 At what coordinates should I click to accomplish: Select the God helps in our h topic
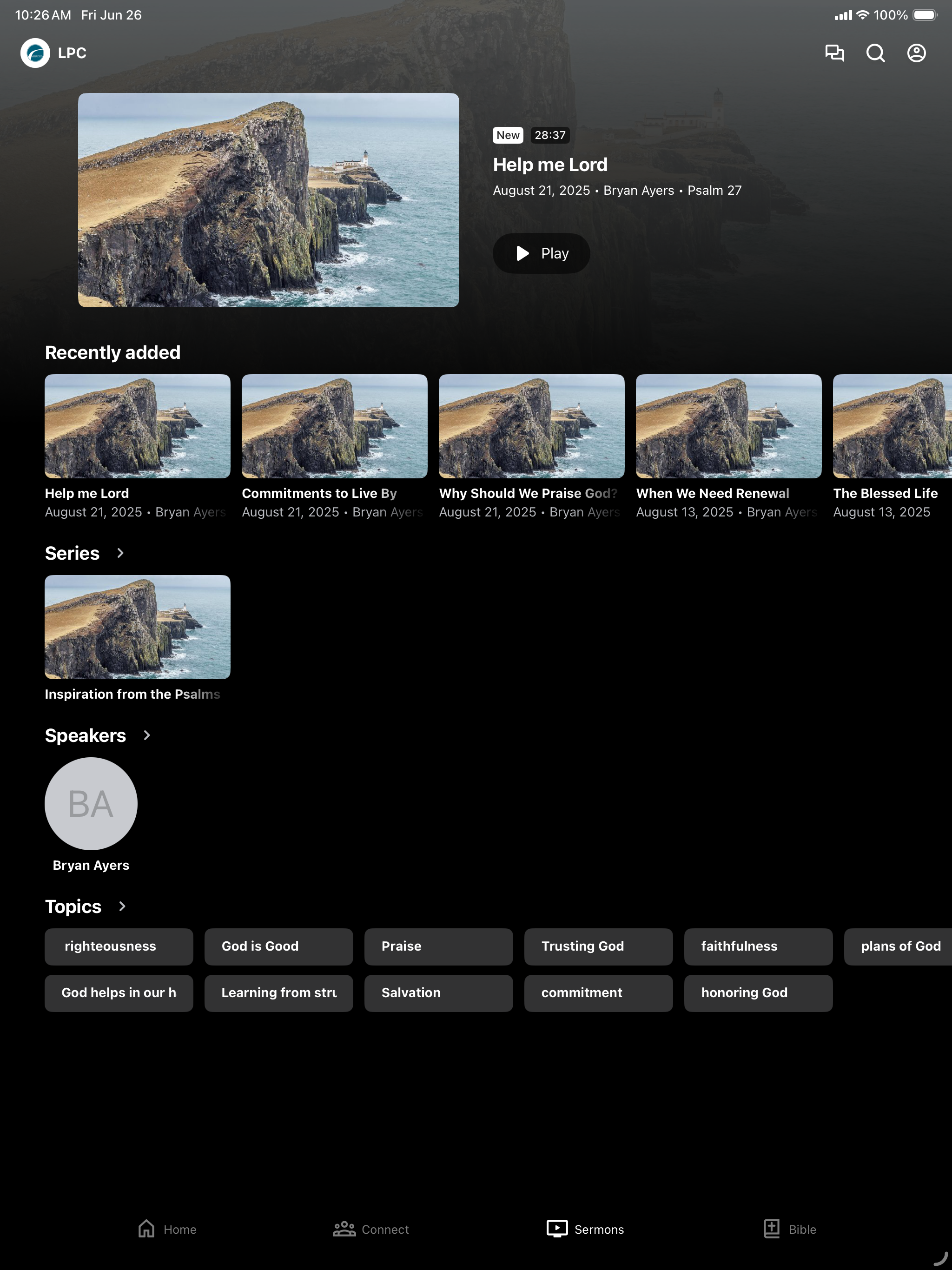coord(119,992)
